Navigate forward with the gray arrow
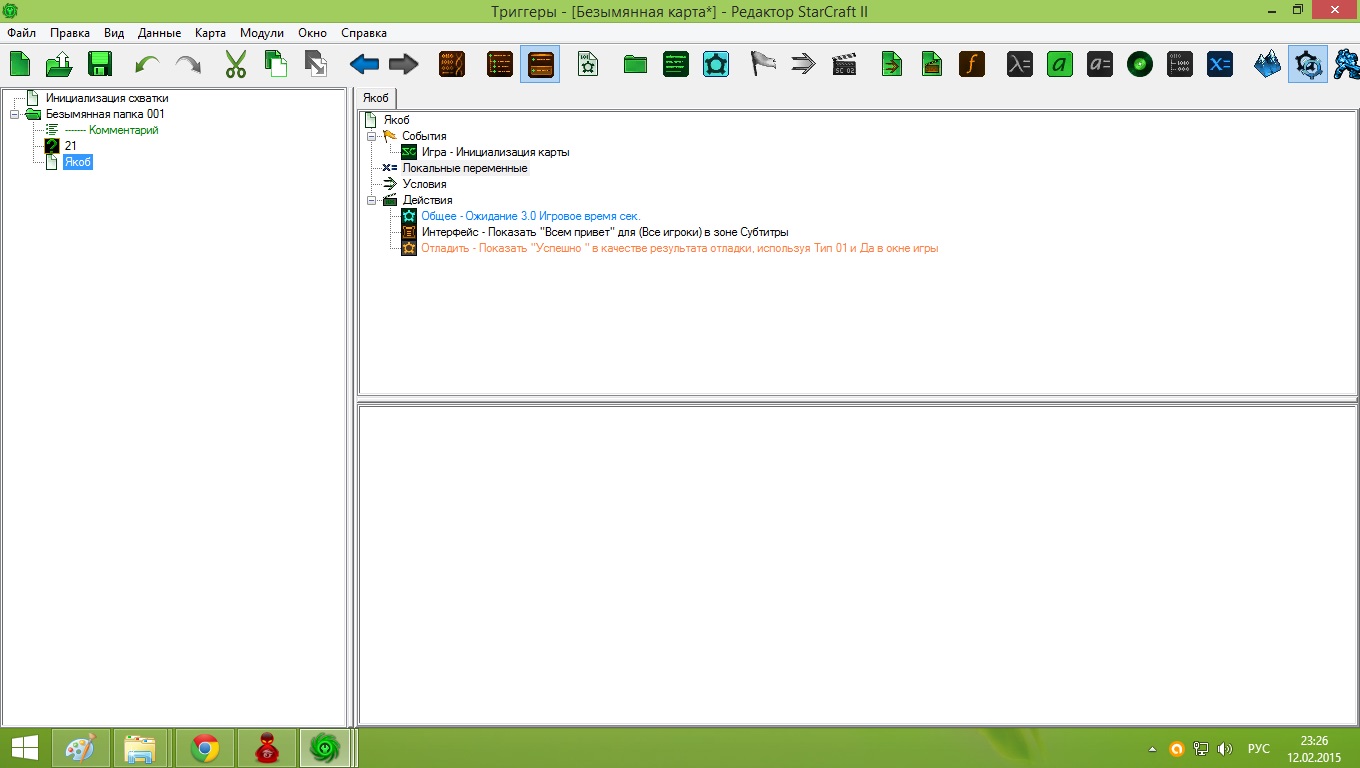Image resolution: width=1360 pixels, height=768 pixels. tap(404, 65)
